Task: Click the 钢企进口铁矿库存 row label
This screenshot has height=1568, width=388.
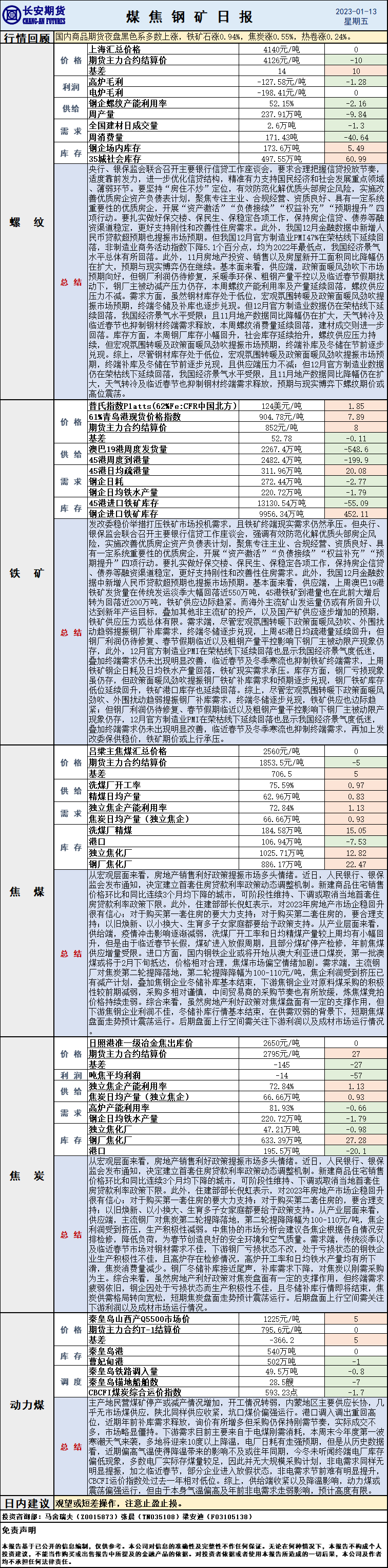Action: tap(124, 514)
